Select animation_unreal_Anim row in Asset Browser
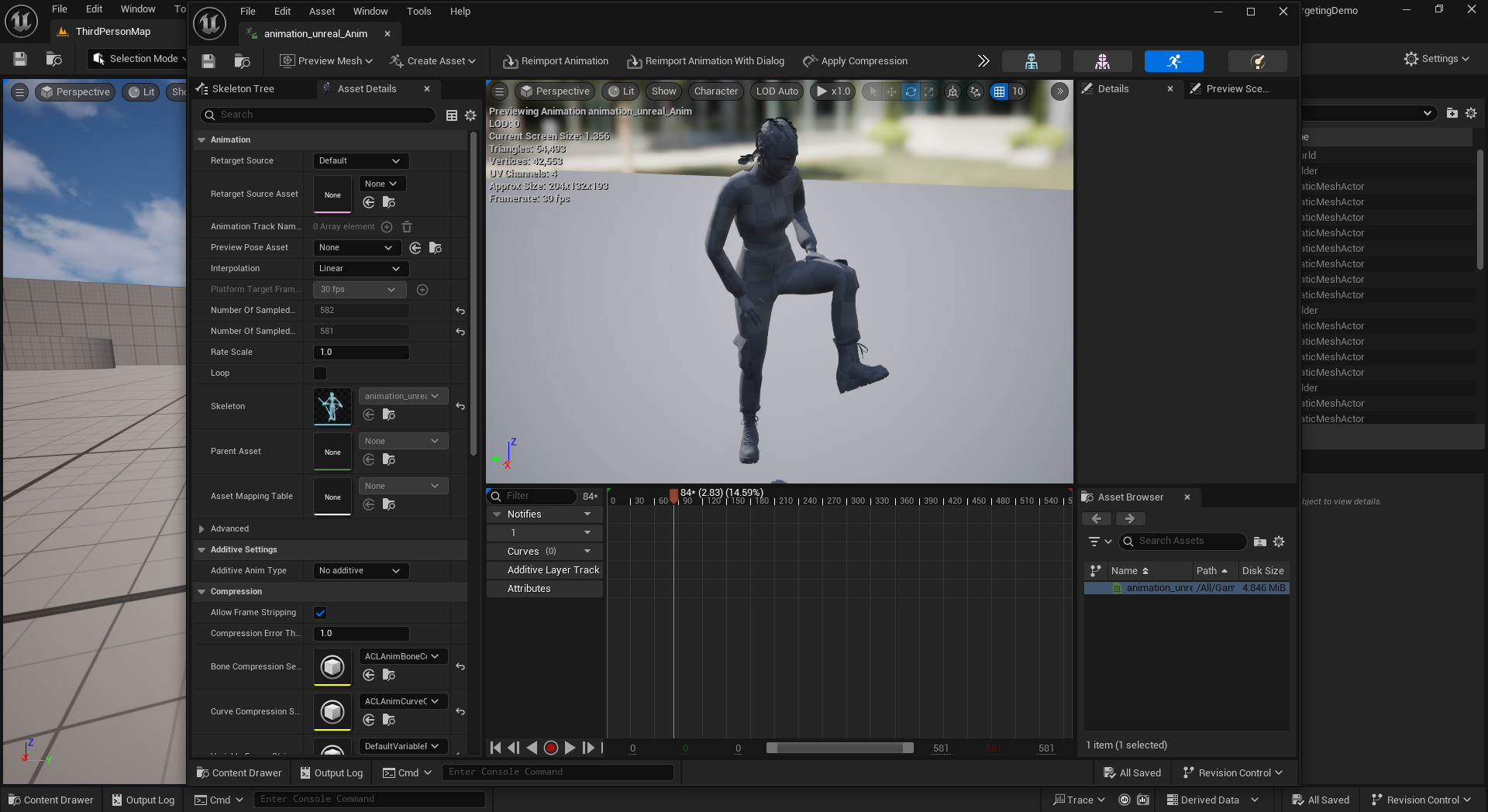Viewport: 1488px width, 812px height. (1187, 589)
